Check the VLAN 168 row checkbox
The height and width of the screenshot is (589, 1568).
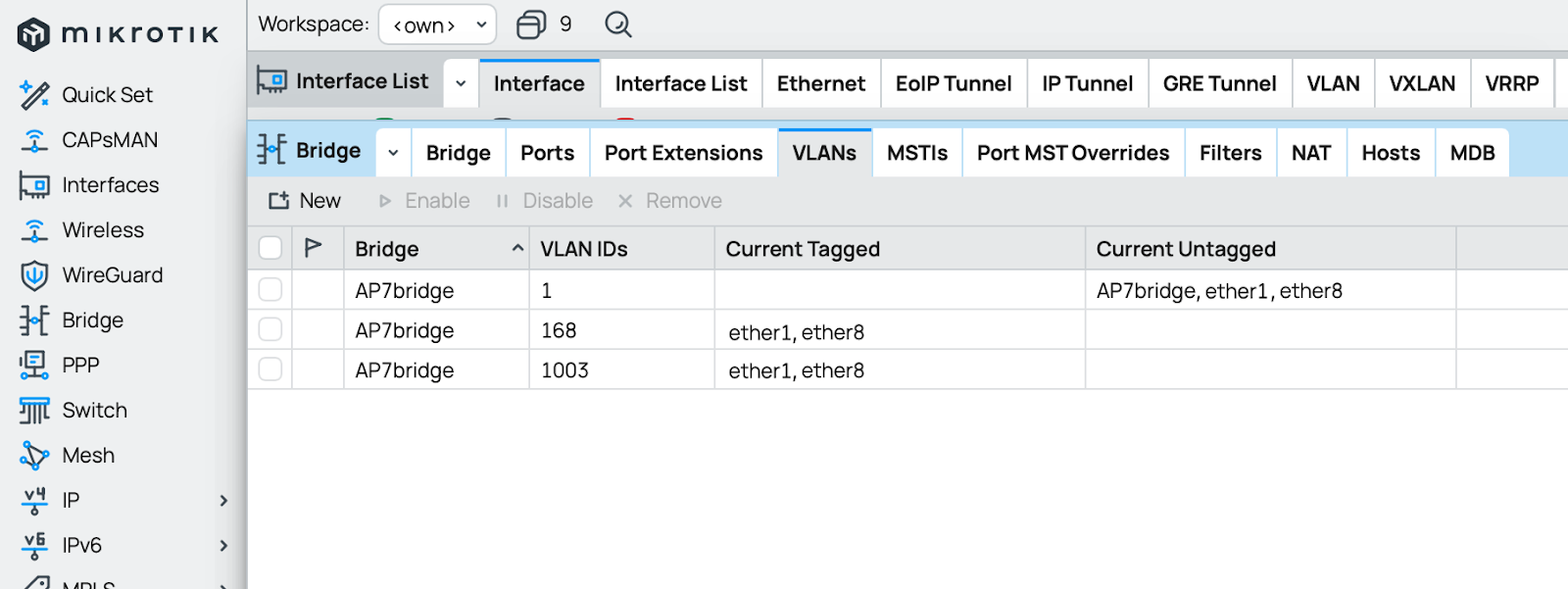(270, 329)
